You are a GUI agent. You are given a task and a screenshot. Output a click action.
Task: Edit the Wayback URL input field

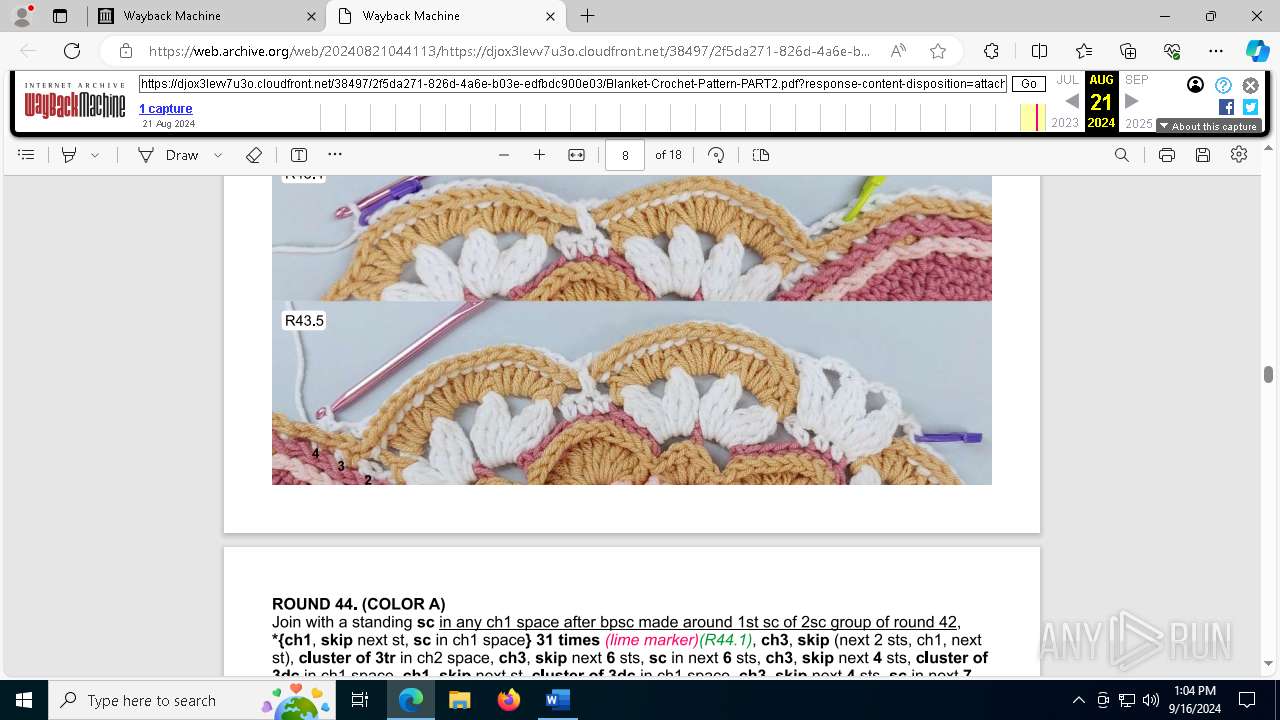tap(573, 84)
